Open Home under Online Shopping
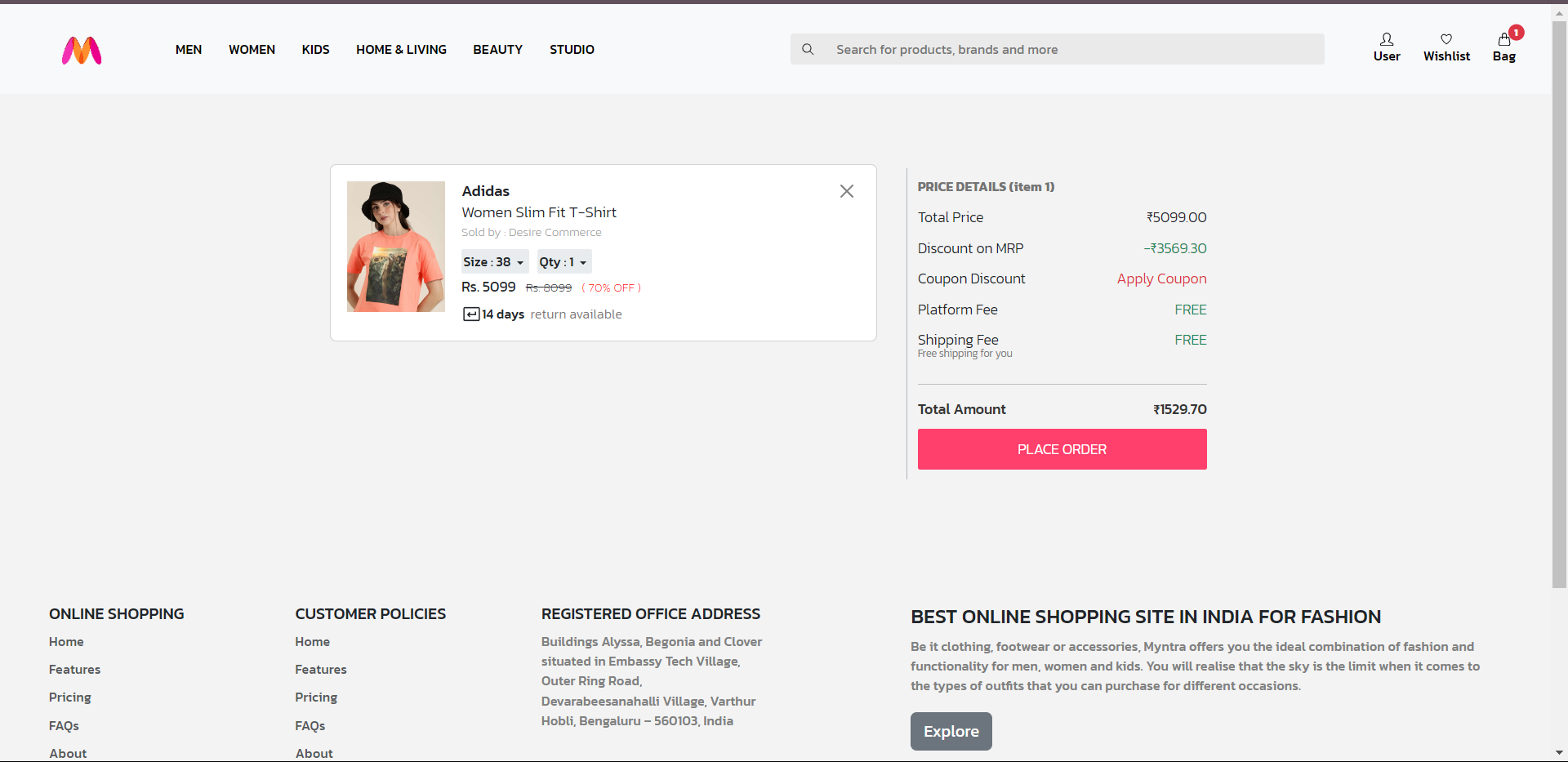The image size is (1568, 762). click(66, 642)
